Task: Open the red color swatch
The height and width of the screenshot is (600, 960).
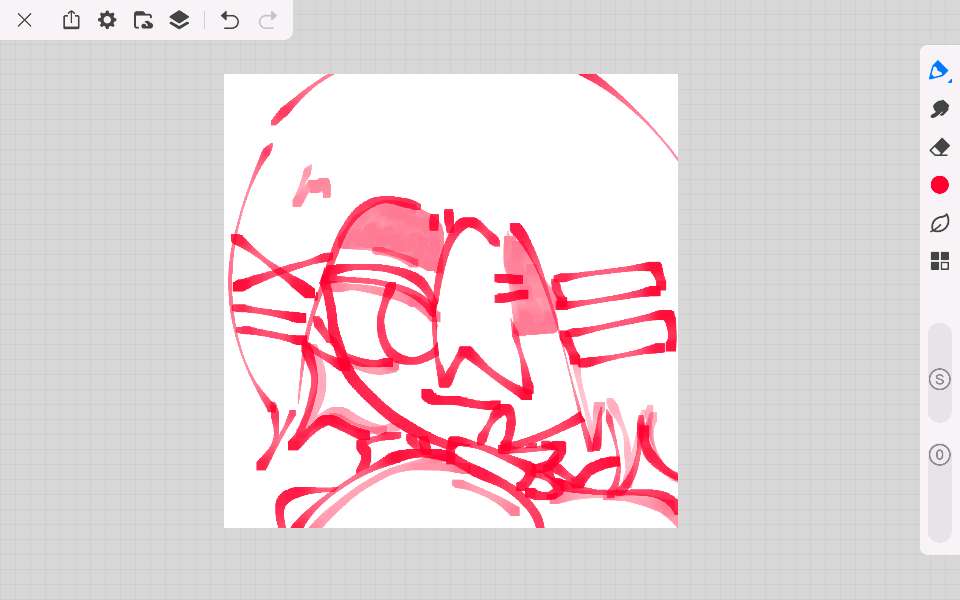Action: [939, 185]
